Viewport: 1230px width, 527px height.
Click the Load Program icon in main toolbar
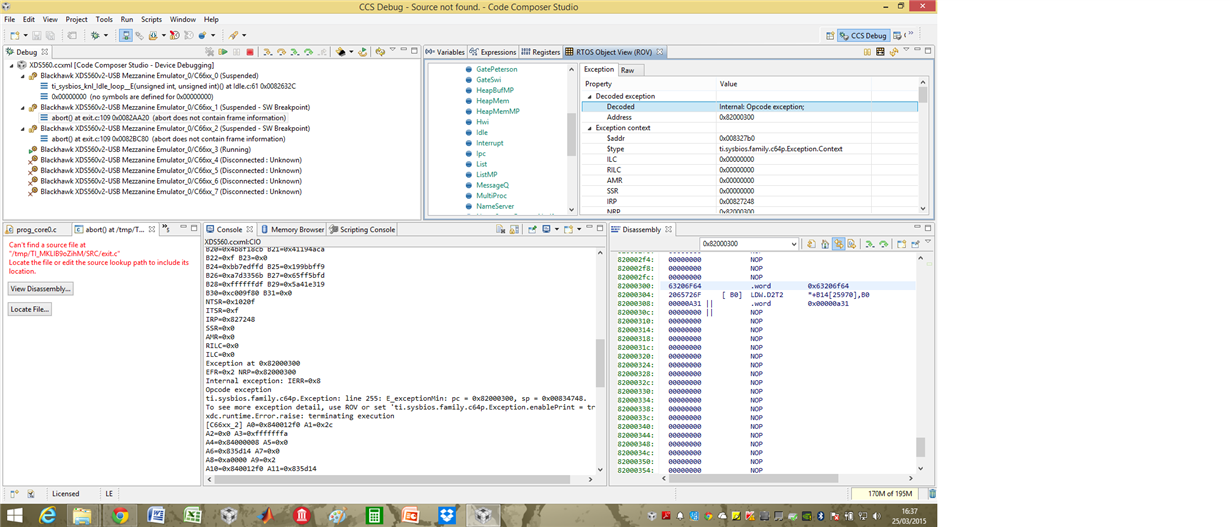tap(153, 35)
